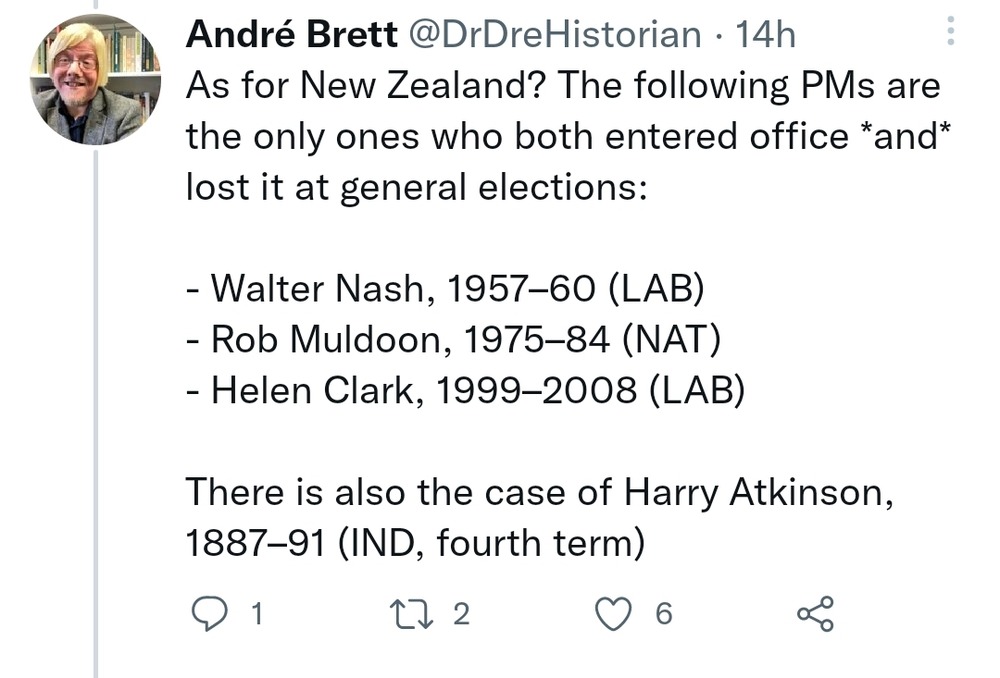Click the Harry Atkinson sentence
1000x678 pixels.
pyautogui.click(x=537, y=492)
